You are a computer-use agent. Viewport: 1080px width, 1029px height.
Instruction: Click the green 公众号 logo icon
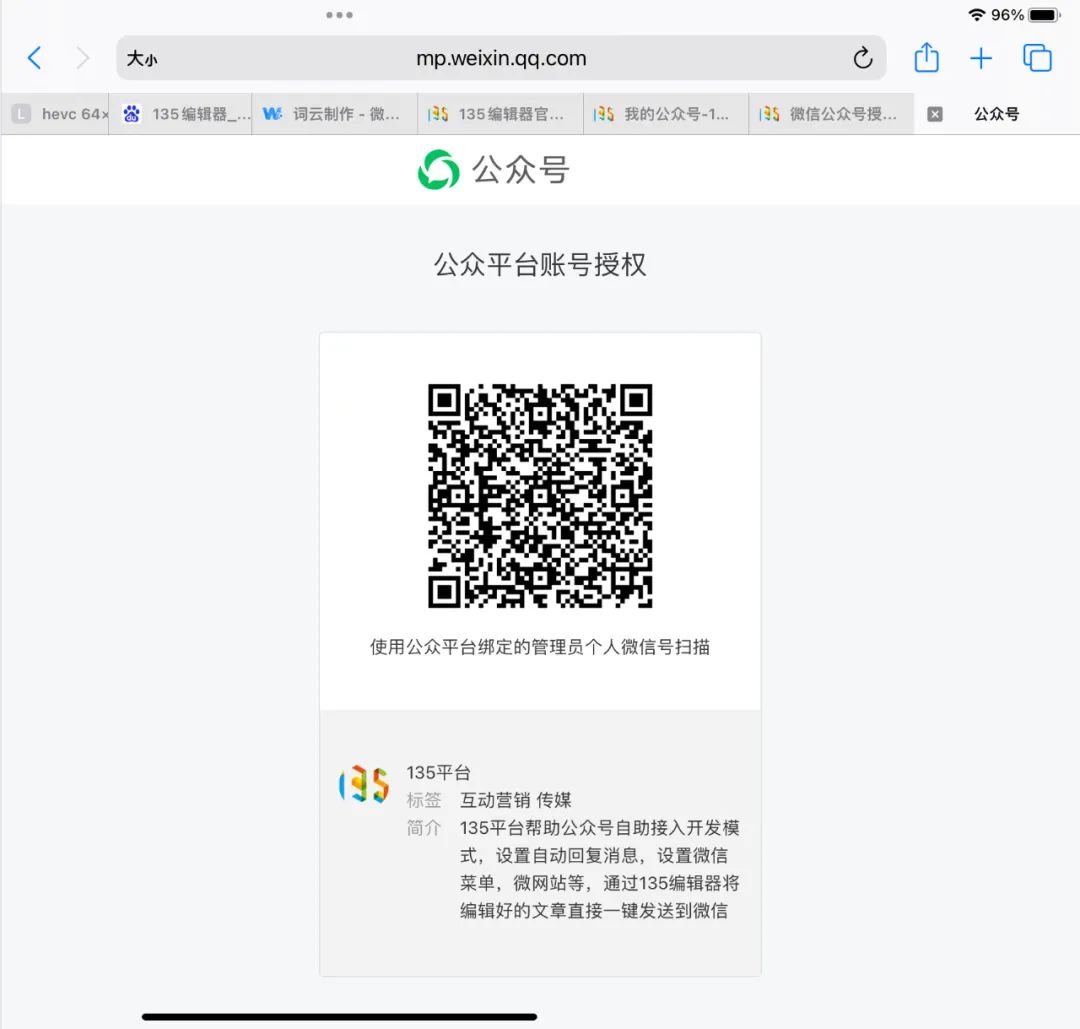pyautogui.click(x=438, y=169)
